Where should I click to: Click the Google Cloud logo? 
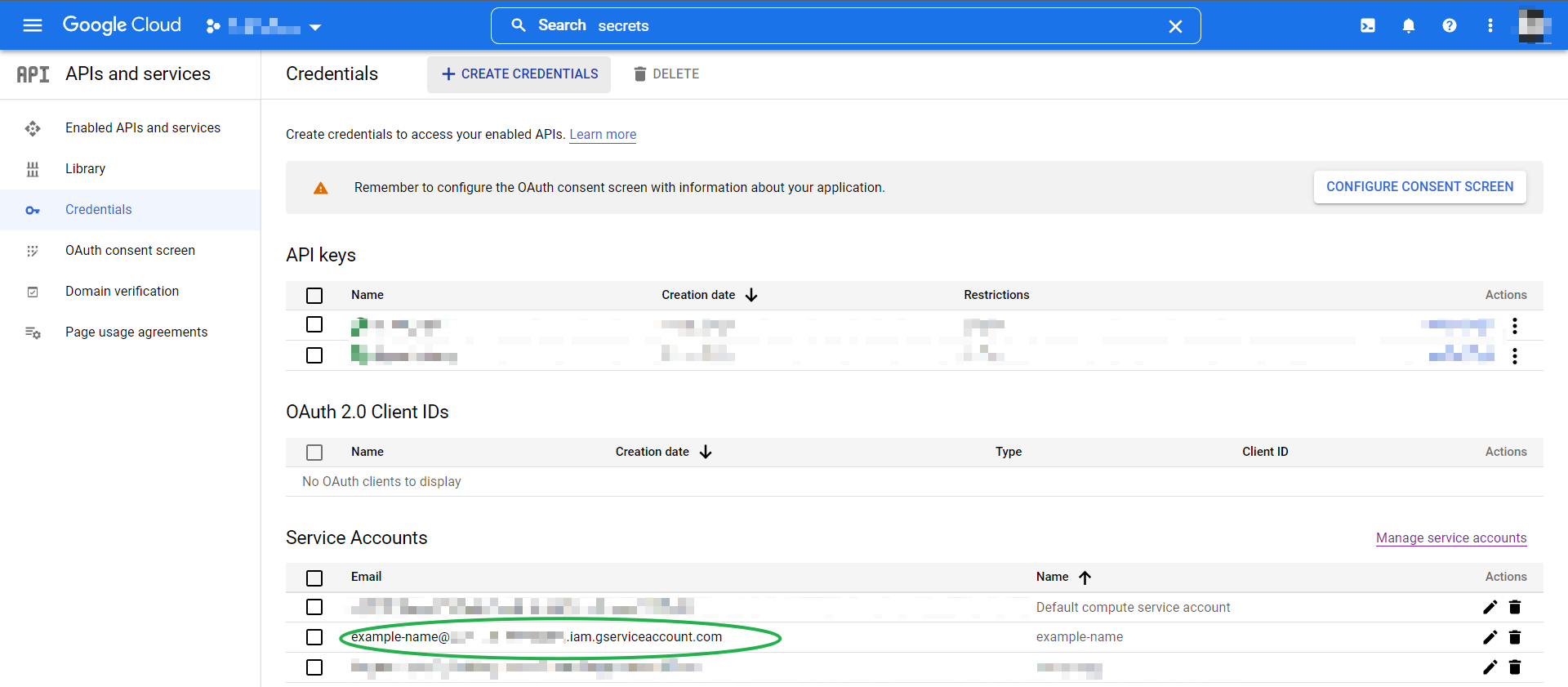pyautogui.click(x=122, y=25)
